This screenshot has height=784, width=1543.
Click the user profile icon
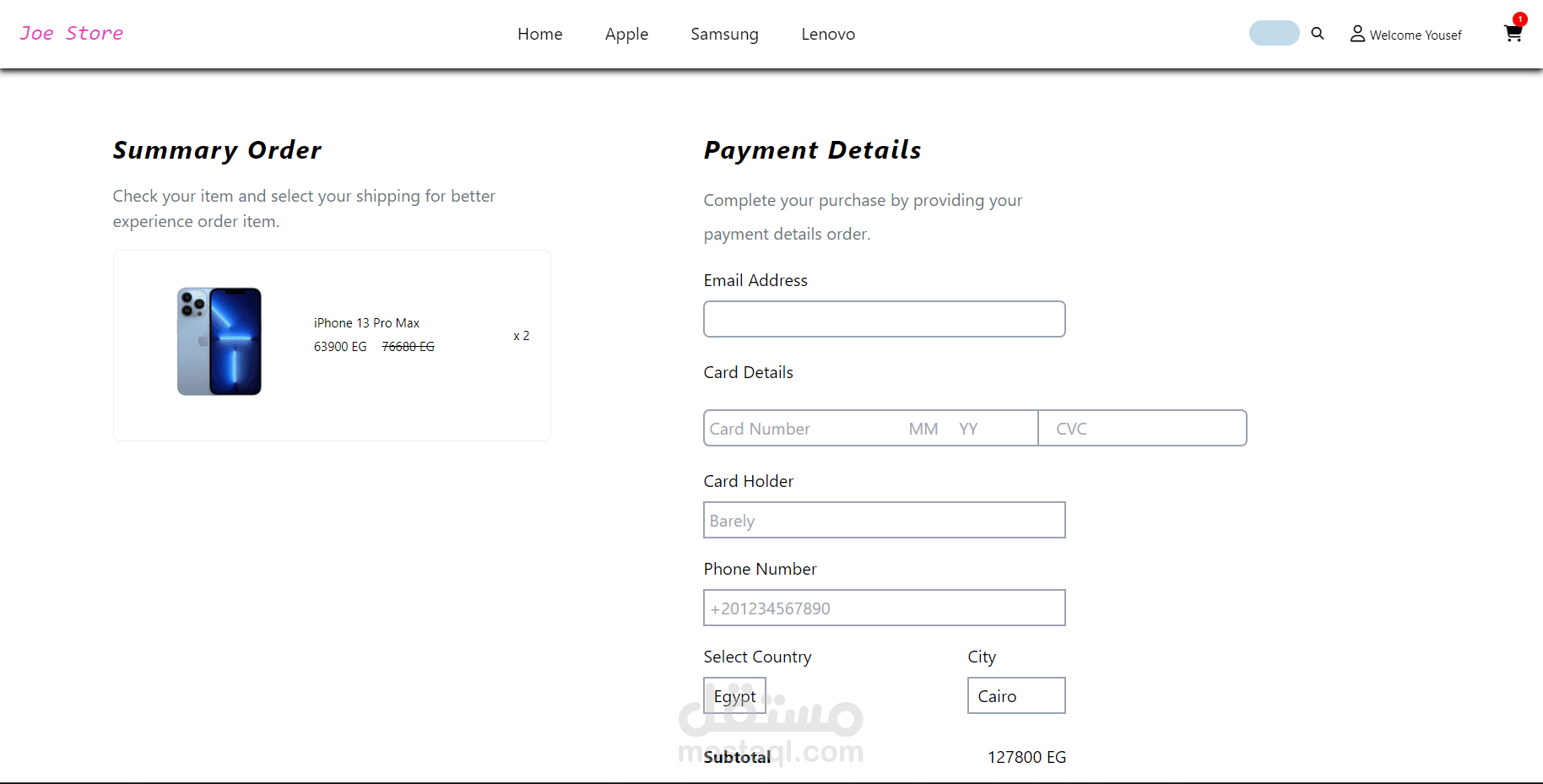(x=1357, y=34)
